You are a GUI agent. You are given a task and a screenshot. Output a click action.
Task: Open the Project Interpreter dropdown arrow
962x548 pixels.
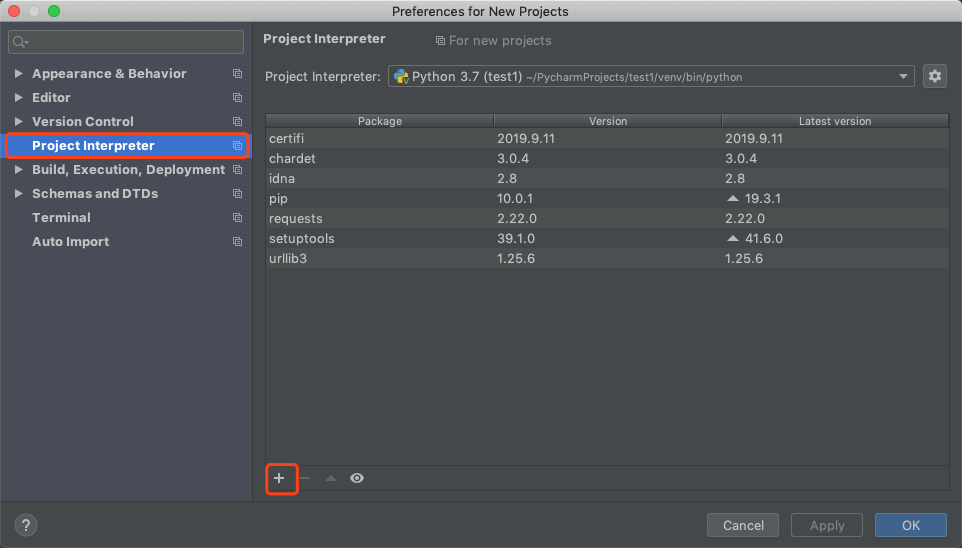903,77
